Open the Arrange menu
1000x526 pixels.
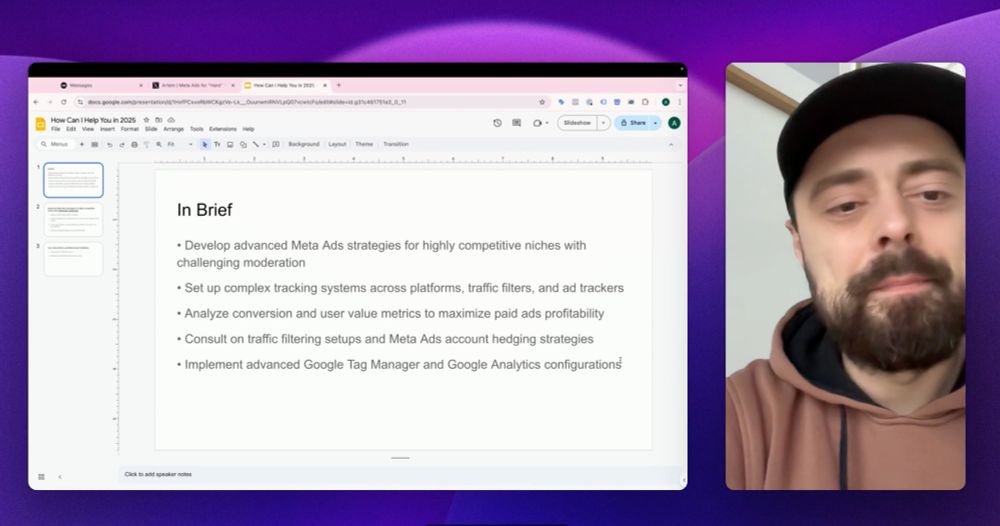tap(173, 129)
